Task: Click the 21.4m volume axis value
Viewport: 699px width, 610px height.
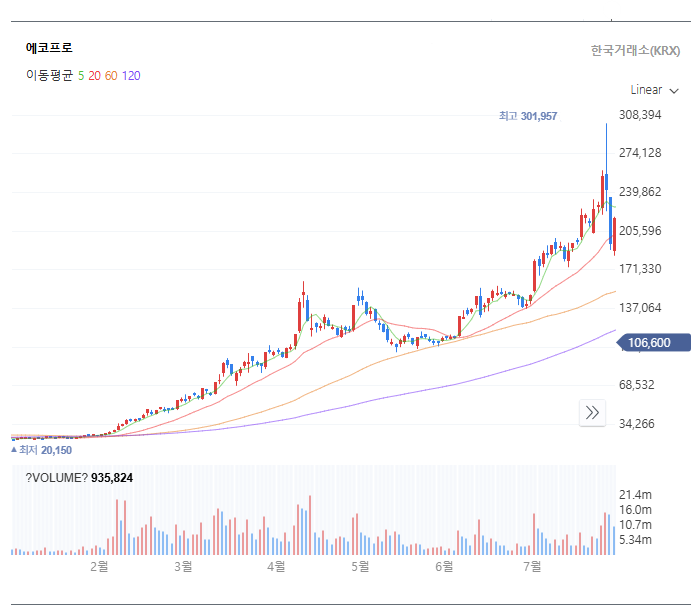Action: coord(635,495)
